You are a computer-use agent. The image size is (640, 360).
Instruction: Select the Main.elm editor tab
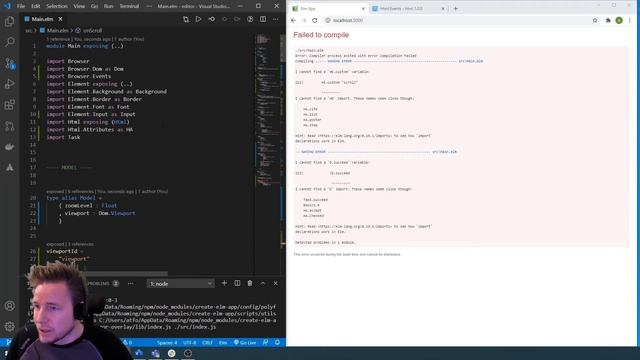(43, 19)
